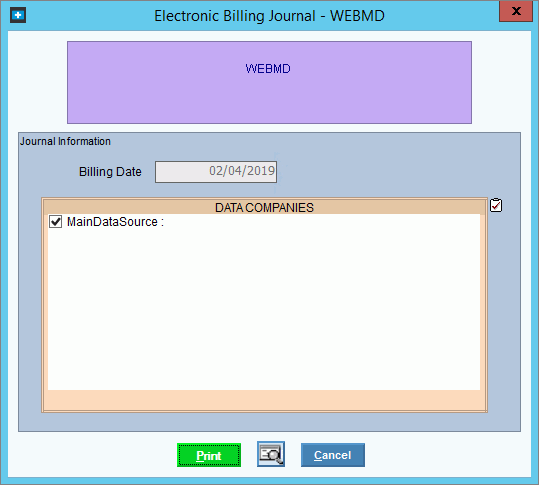Click the DATA COMPANIES header
The width and height of the screenshot is (539, 485).
point(264,208)
